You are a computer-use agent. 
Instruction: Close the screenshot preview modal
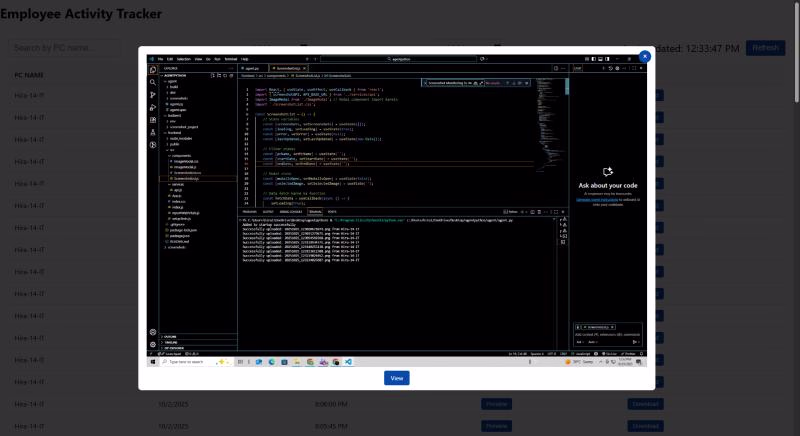coord(644,56)
